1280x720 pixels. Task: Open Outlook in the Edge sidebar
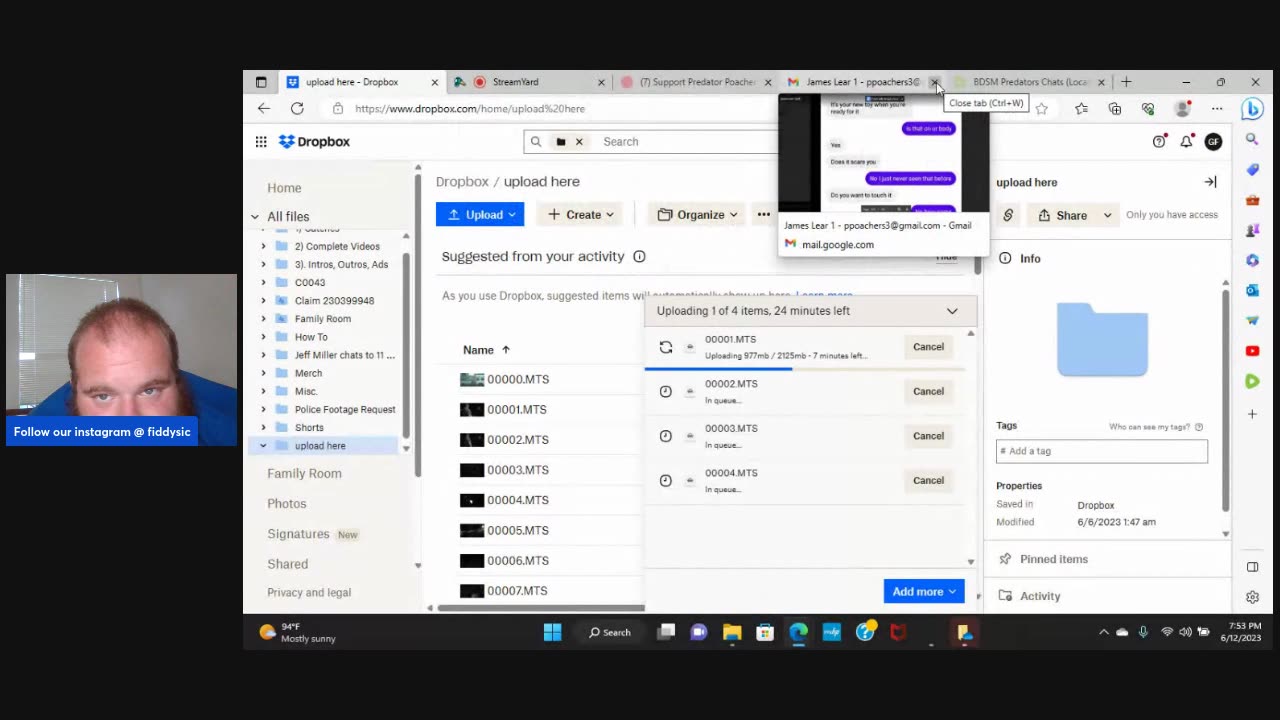(x=1252, y=290)
